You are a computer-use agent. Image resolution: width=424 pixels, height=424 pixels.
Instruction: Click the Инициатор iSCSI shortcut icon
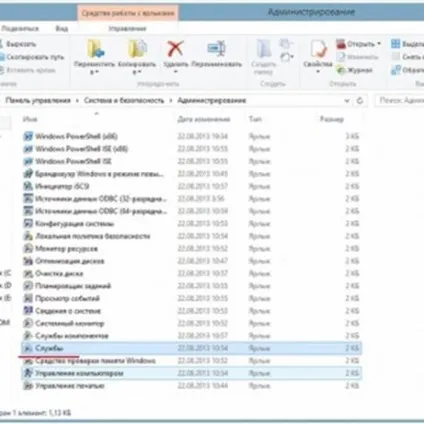tap(28, 186)
